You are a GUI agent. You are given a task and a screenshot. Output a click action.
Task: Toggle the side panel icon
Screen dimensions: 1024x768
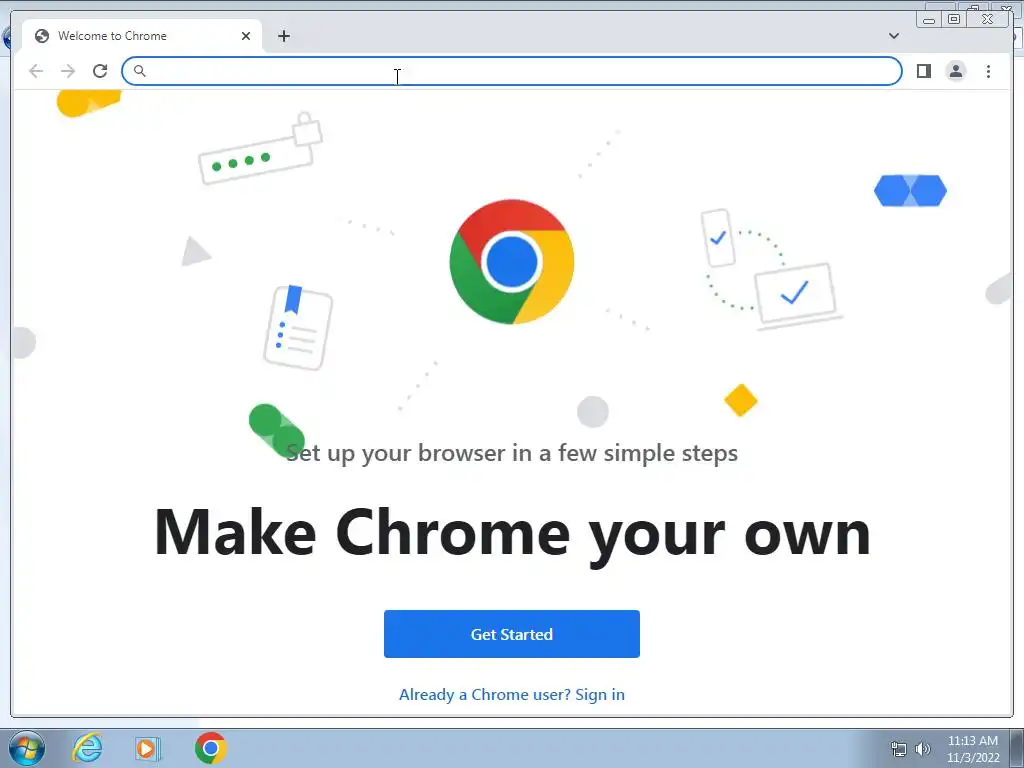click(923, 71)
